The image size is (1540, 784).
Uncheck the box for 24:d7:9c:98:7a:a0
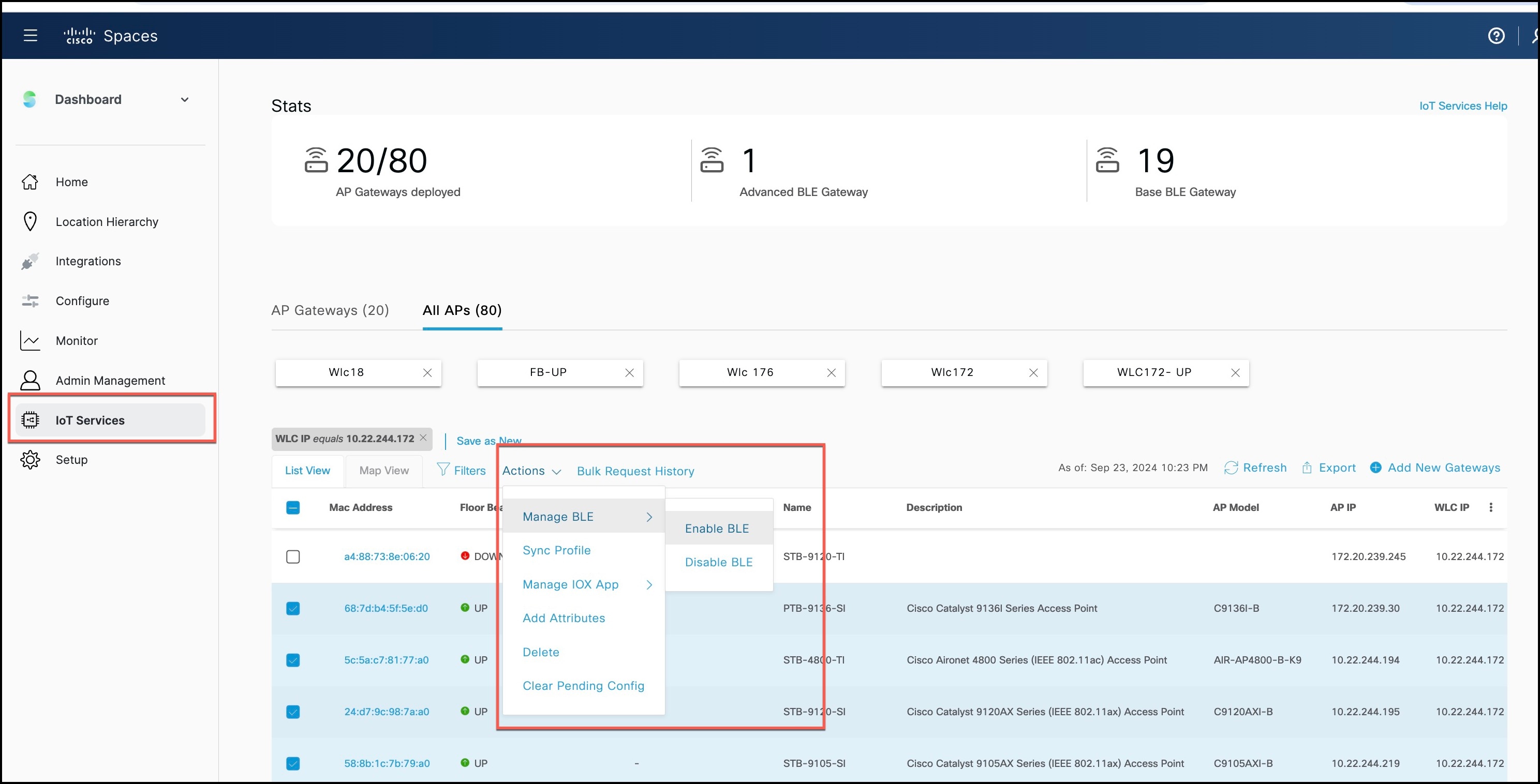tap(293, 712)
